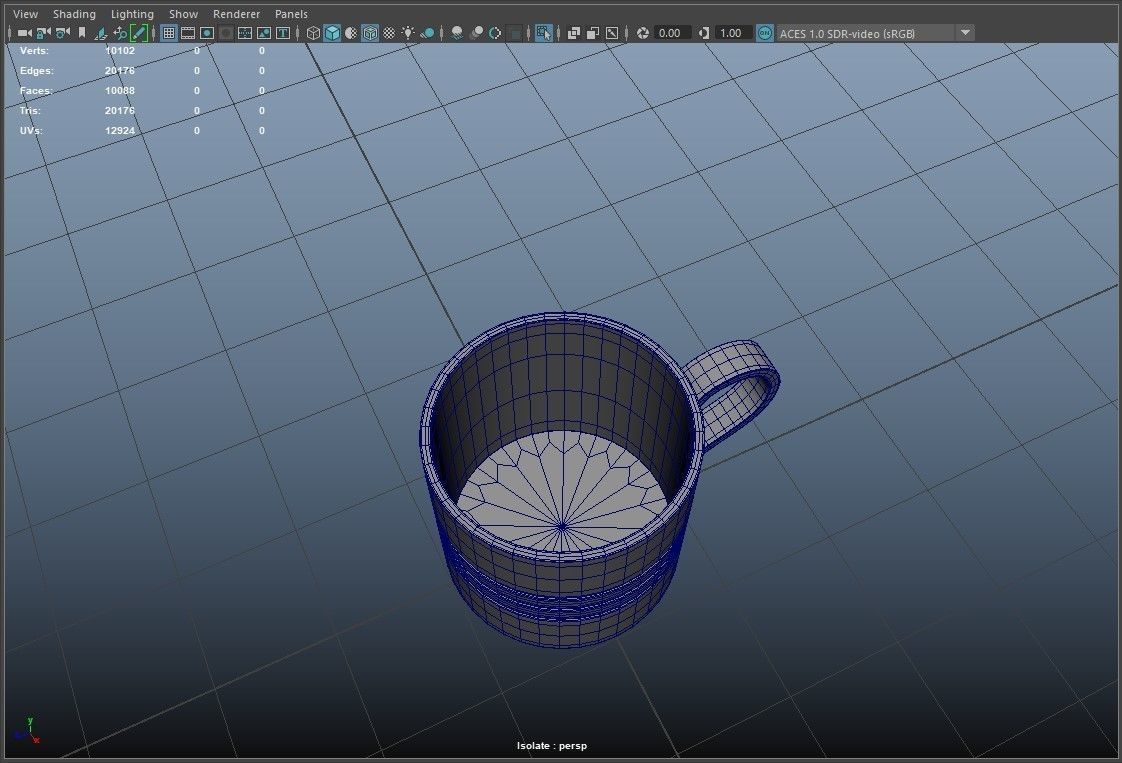Toggle X-Ray Active Components icon
This screenshot has width=1122, height=763.
pyautogui.click(x=592, y=33)
